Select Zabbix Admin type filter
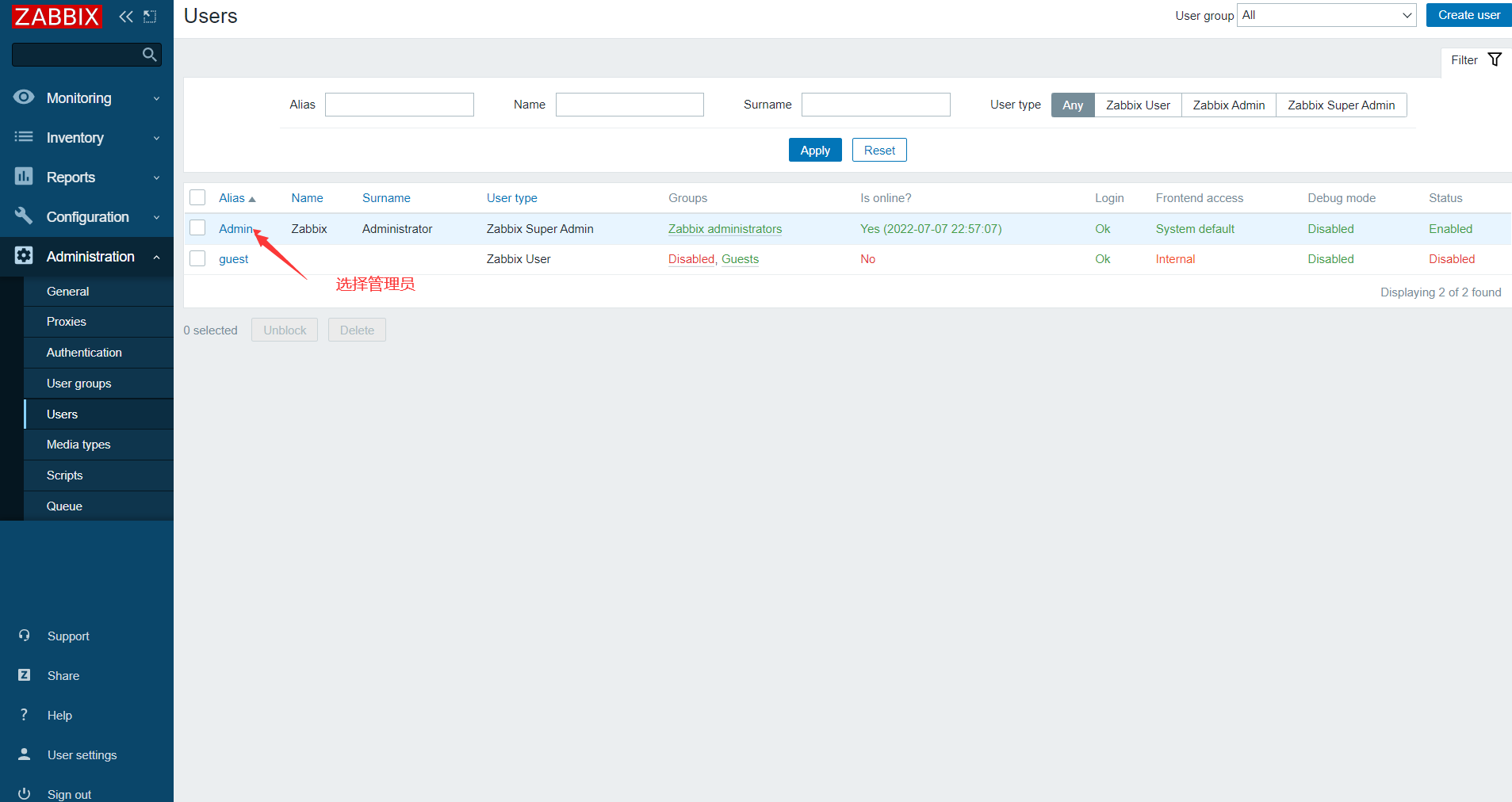Screen dimensions: 1512x802 [1229, 105]
